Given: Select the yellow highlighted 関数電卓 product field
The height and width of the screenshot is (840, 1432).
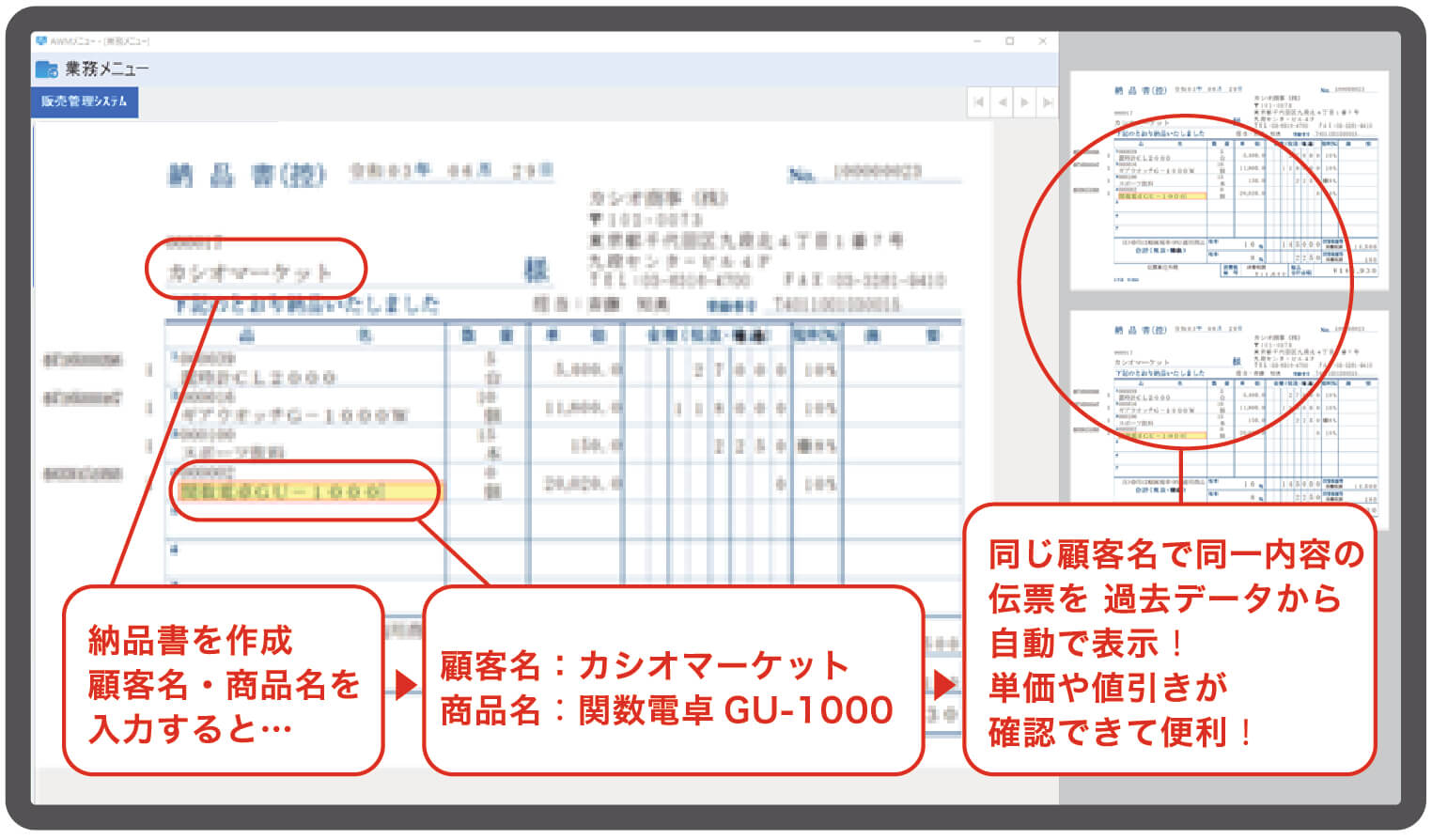Looking at the screenshot, I should tap(307, 491).
